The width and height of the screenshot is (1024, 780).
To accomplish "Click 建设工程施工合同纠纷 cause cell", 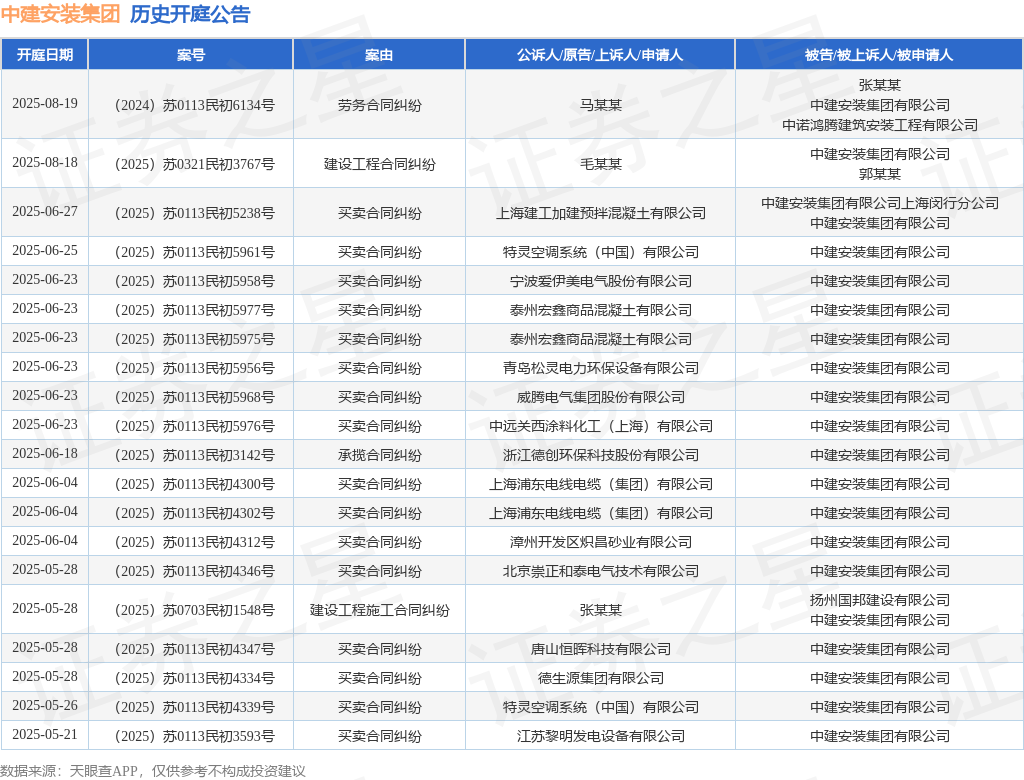I will [379, 610].
